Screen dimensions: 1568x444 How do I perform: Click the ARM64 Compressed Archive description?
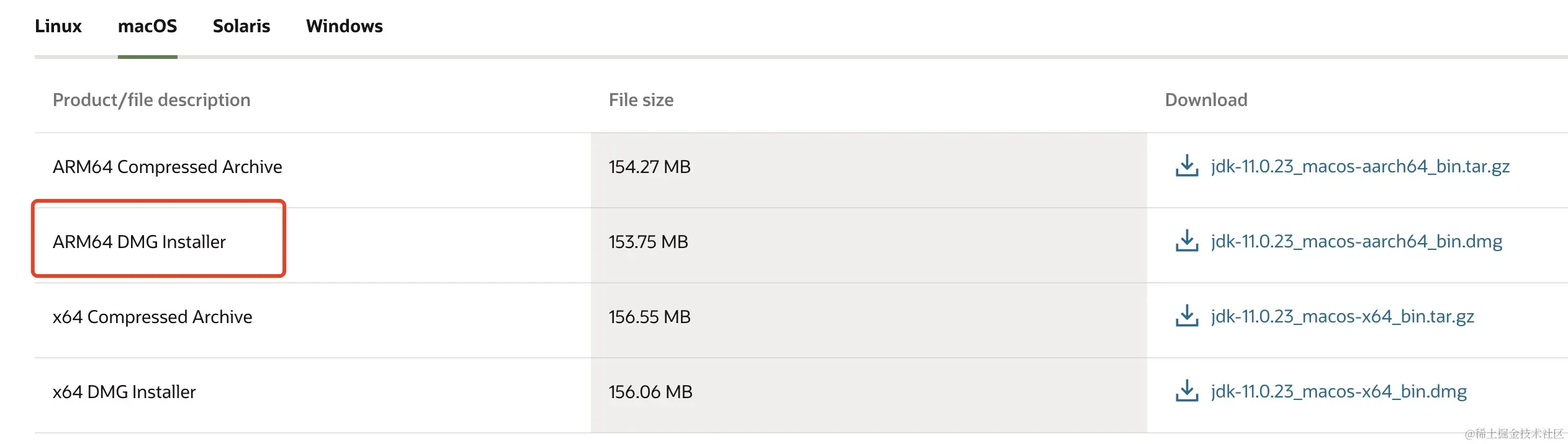[x=167, y=167]
